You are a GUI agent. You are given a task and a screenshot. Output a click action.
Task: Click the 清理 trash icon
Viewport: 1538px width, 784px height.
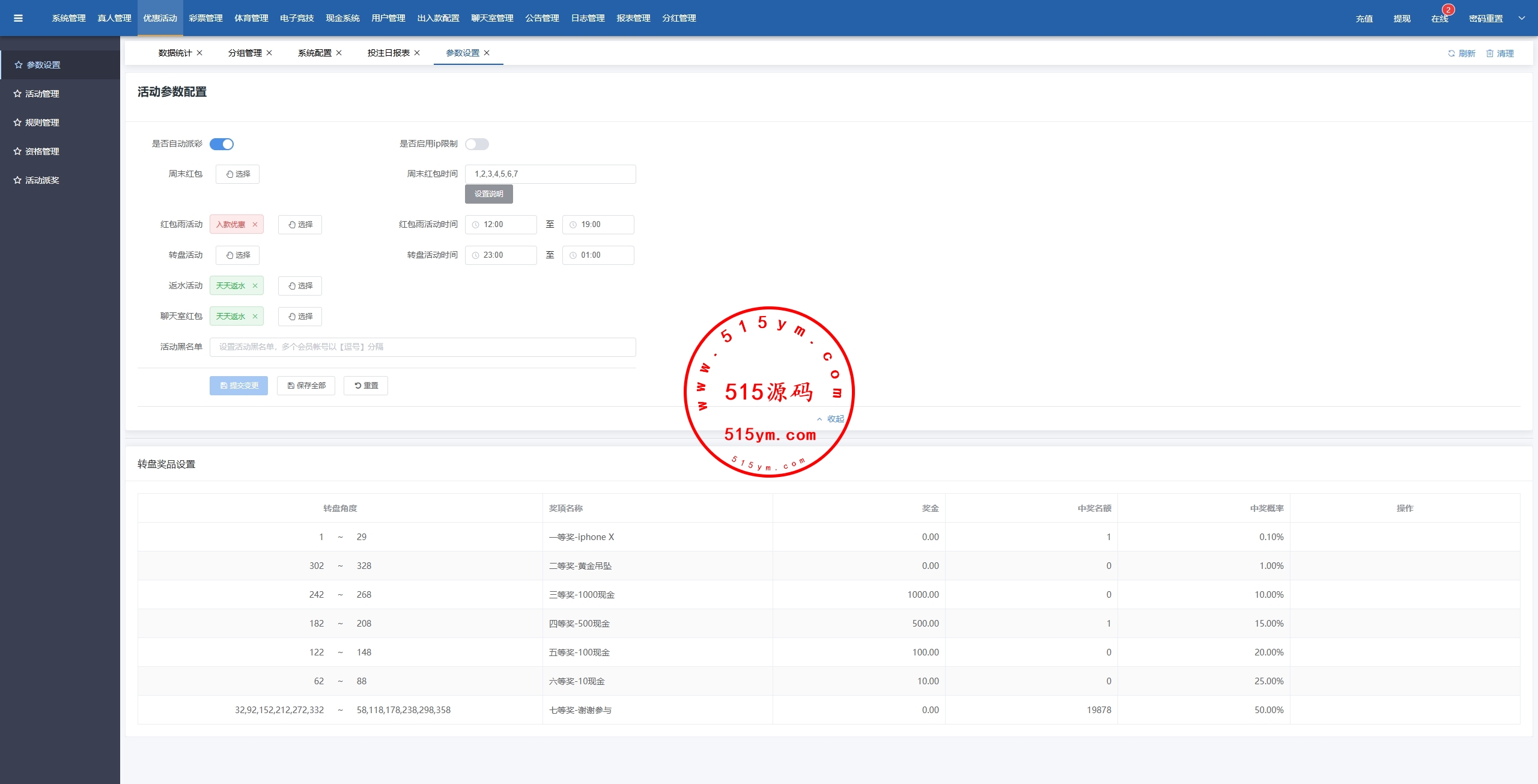[x=1489, y=53]
